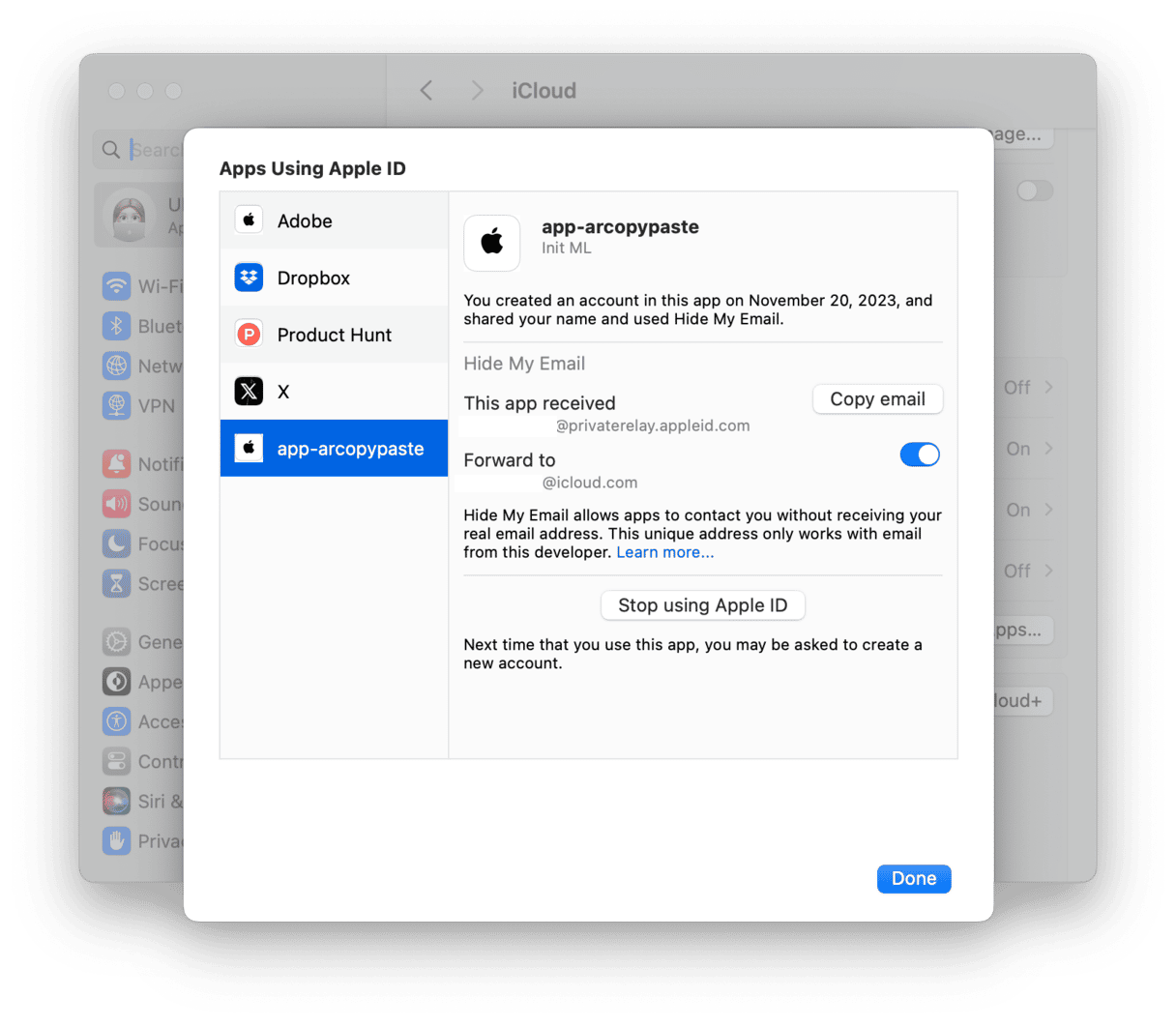This screenshot has height=1027, width=1176.
Task: Open the Accessibility icon in the sidebar
Action: tap(116, 721)
